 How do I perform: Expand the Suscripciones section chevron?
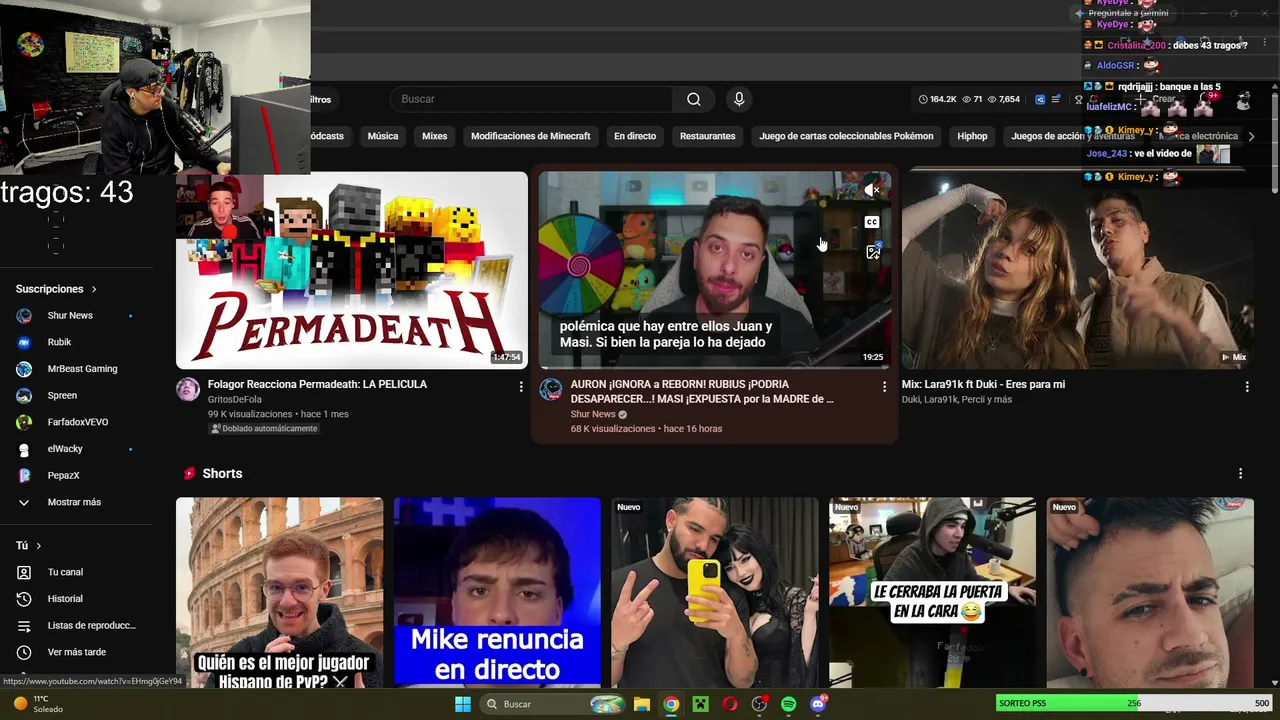94,289
